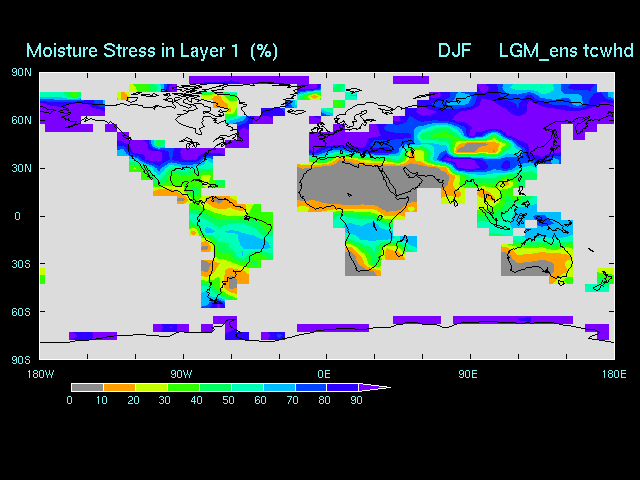The image size is (640, 480).
Task: Click the gray 0–10 legend color segment
Action: tap(86, 387)
